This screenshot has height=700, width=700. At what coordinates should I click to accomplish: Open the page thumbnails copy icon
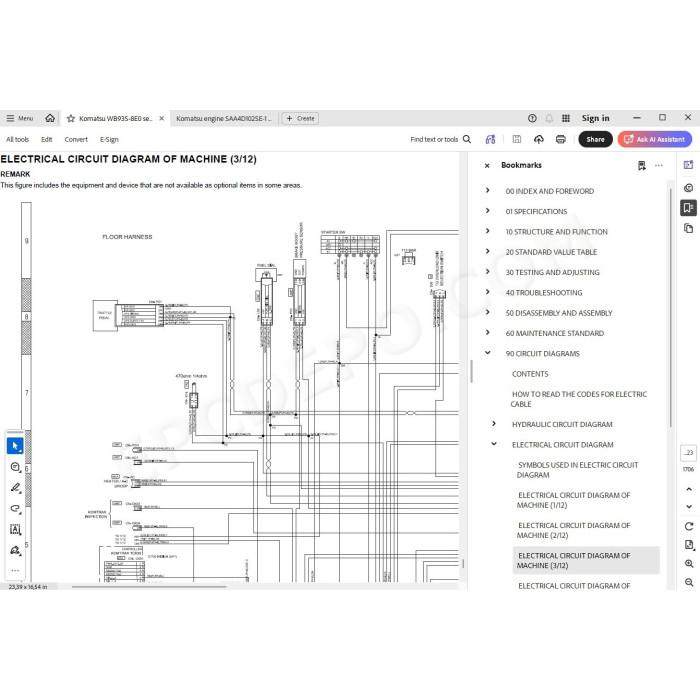coord(688,229)
